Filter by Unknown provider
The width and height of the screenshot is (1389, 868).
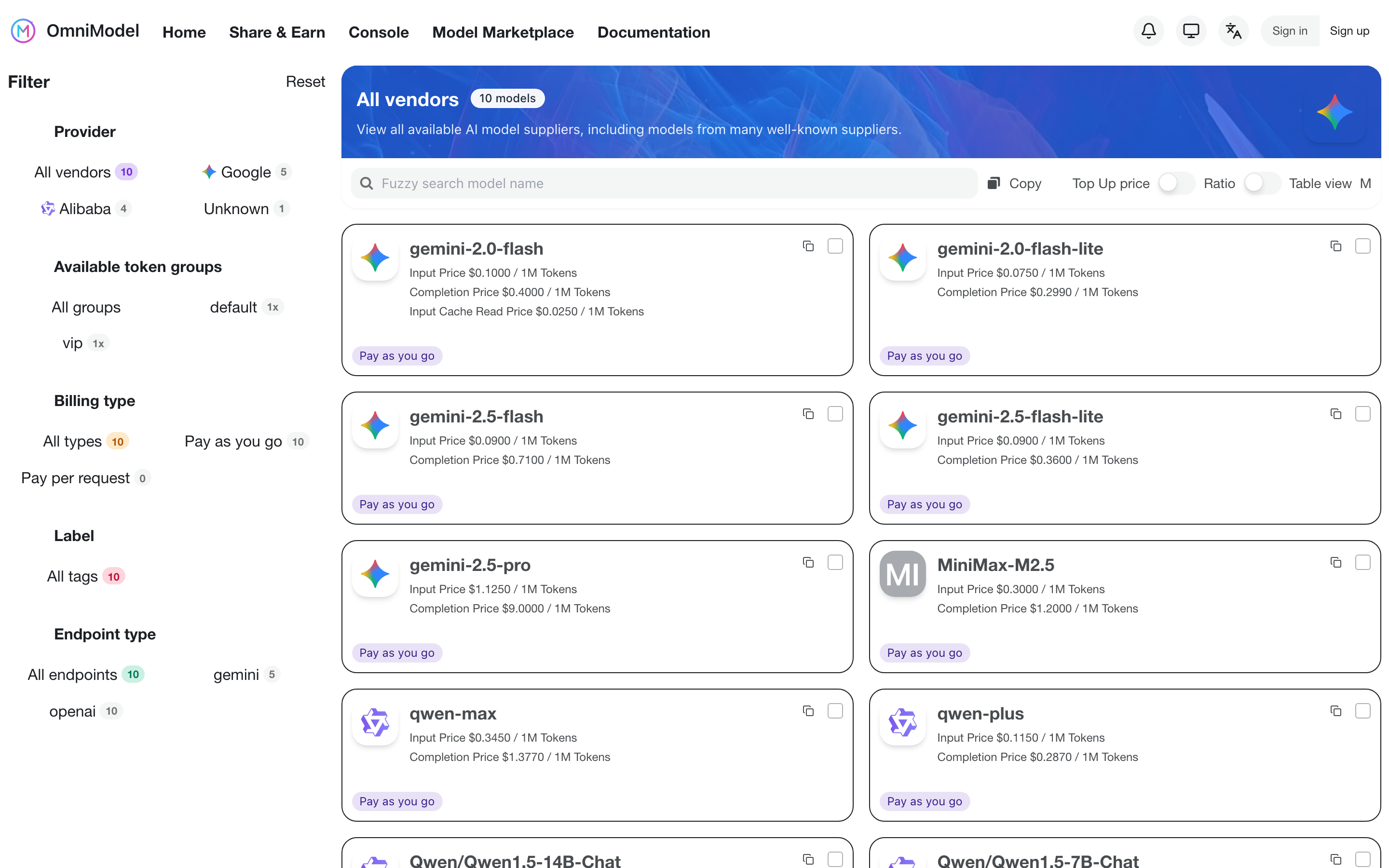click(247, 209)
